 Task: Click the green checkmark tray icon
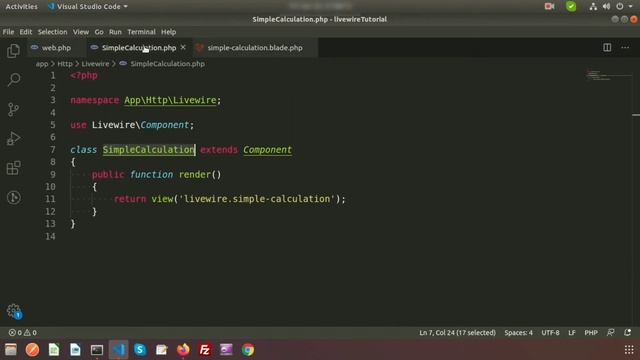[571, 6]
